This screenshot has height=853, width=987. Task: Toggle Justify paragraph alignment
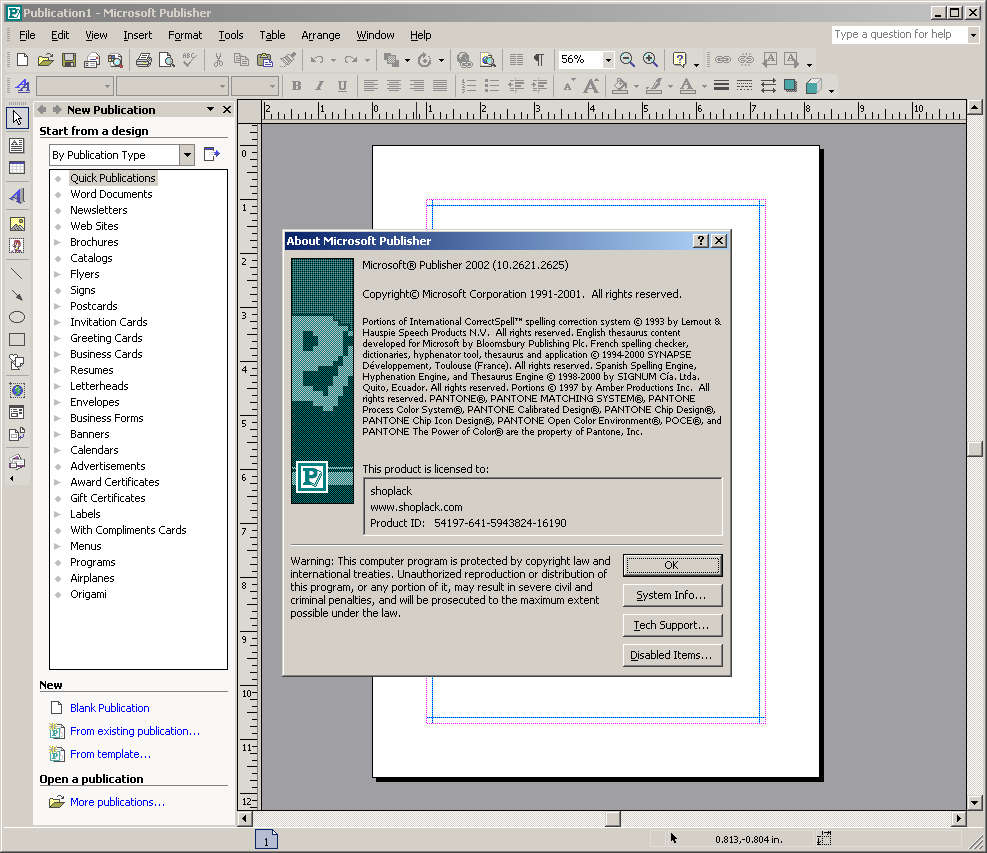coord(440,86)
